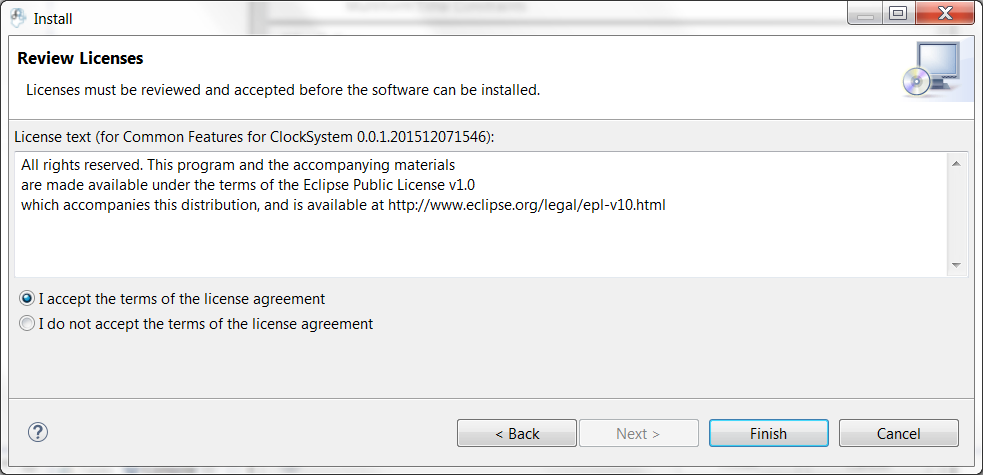983x475 pixels.
Task: Click the license text scroll up arrow
Action: (956, 164)
